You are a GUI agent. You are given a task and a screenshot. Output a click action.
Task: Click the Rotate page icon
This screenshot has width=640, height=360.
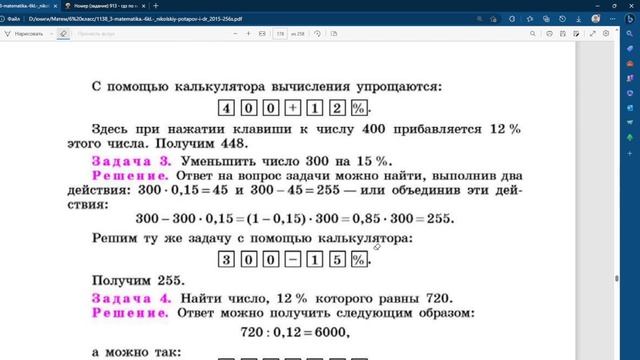point(318,34)
